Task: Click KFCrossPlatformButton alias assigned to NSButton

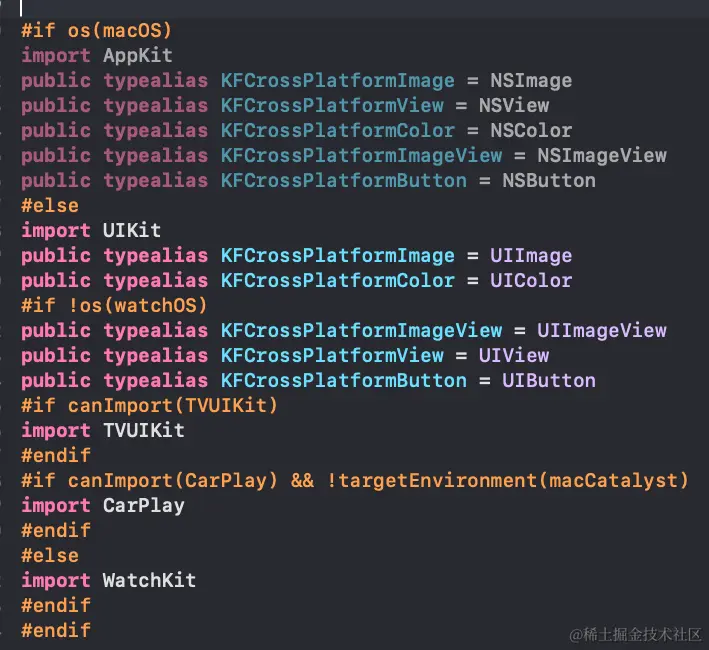Action: point(343,181)
